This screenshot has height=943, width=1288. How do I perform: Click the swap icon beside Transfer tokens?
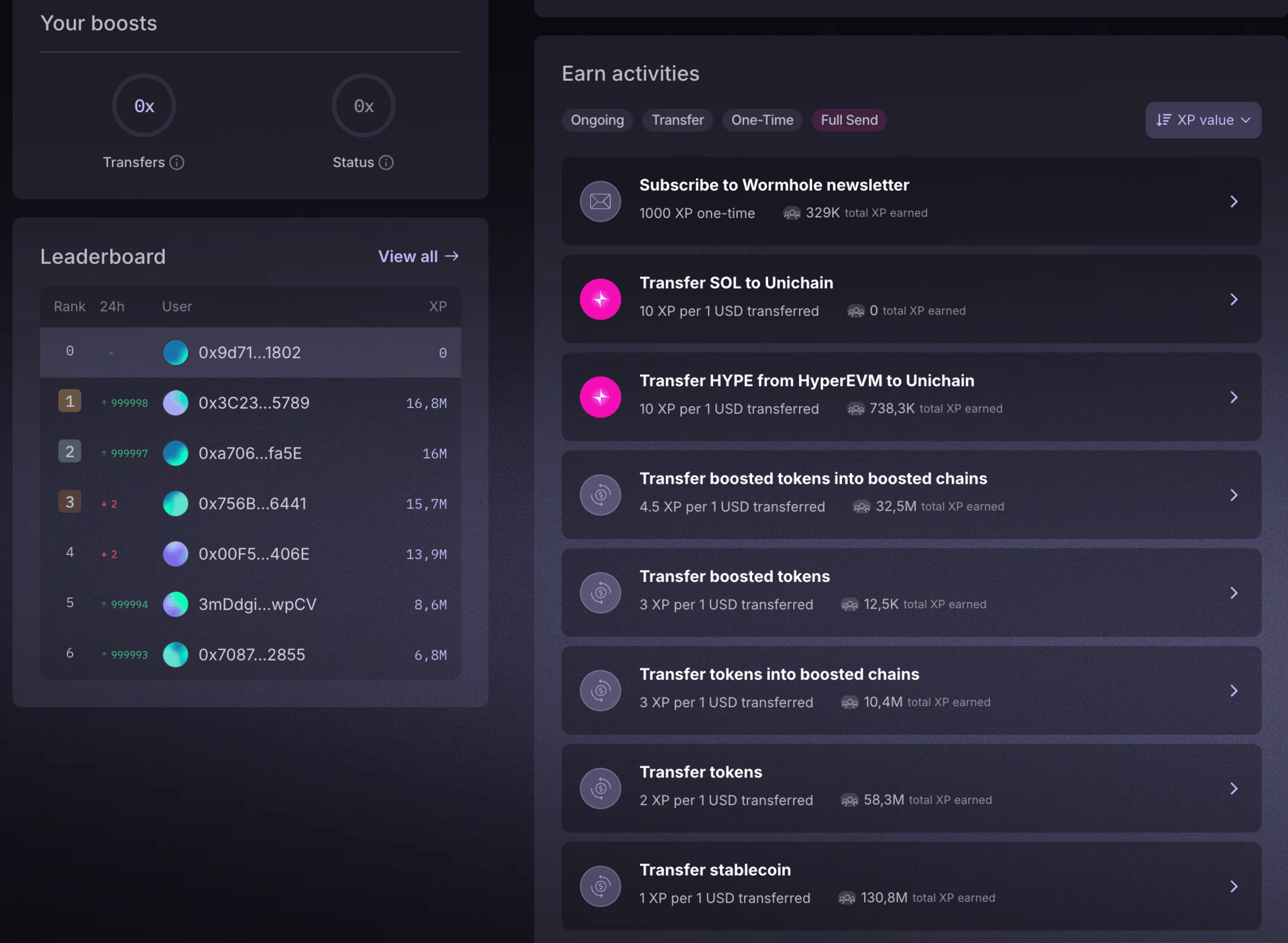point(600,789)
